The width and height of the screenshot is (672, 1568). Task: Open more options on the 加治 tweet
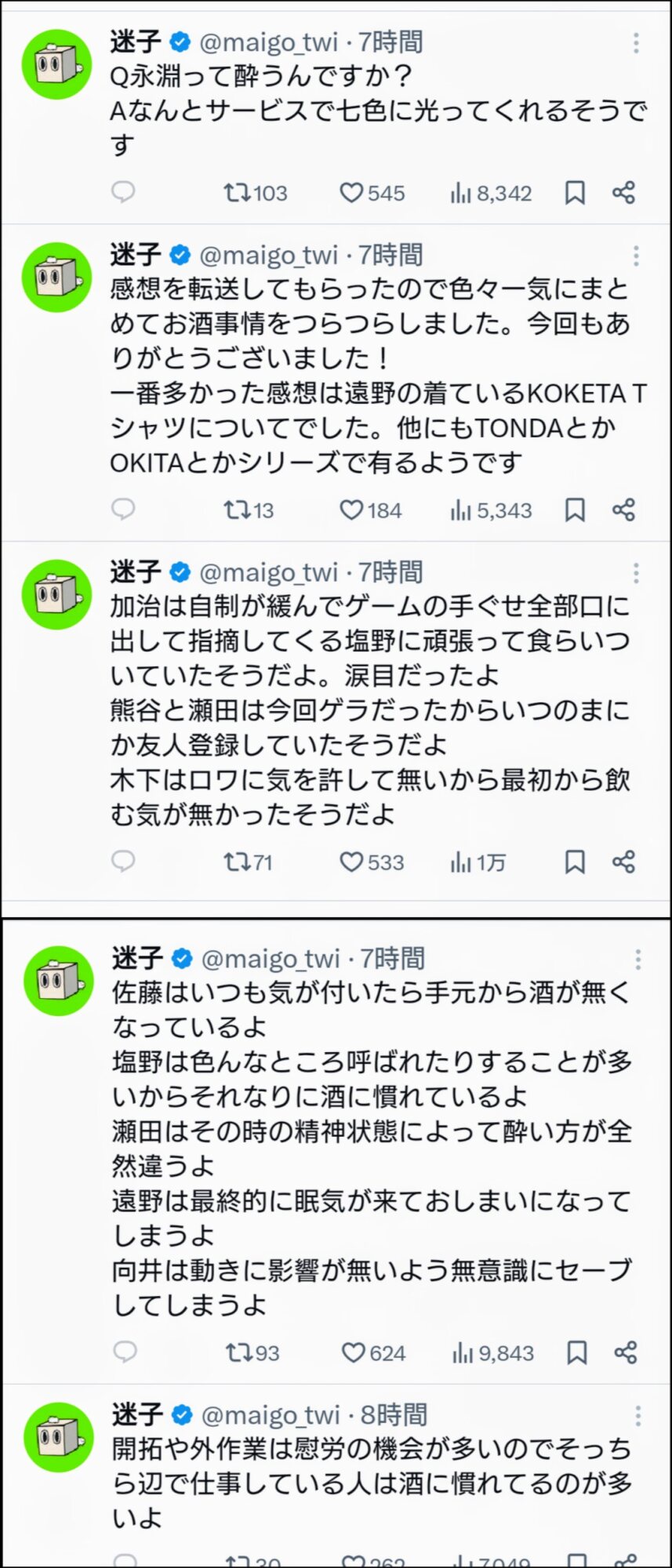[636, 573]
